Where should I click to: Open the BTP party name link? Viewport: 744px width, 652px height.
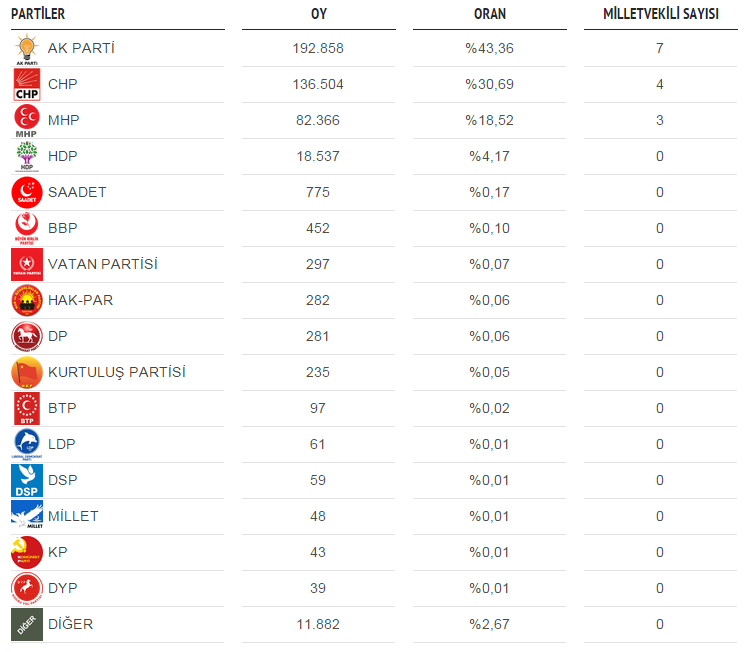(x=62, y=408)
